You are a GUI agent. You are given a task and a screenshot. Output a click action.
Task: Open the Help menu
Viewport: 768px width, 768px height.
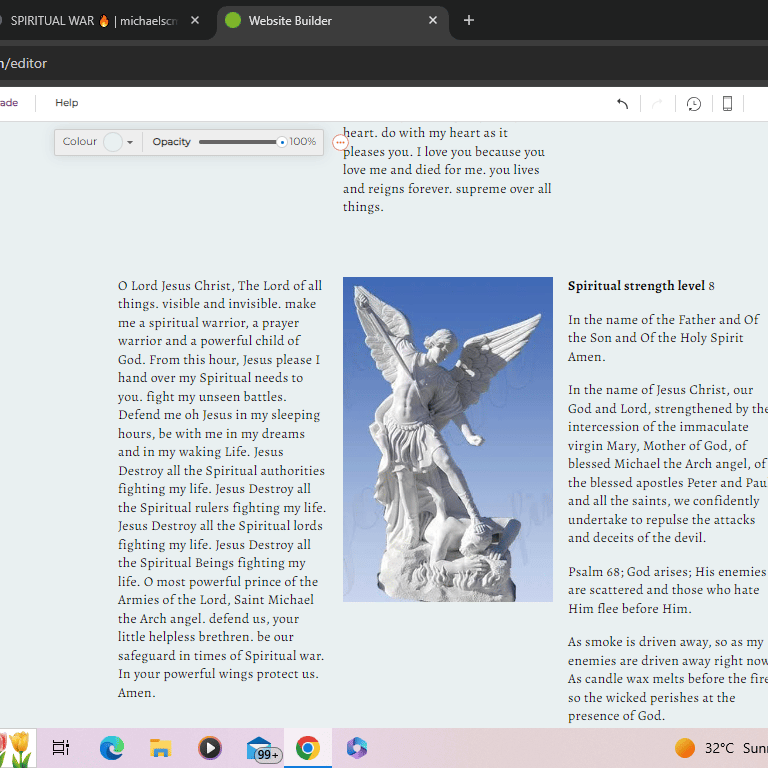tap(67, 102)
